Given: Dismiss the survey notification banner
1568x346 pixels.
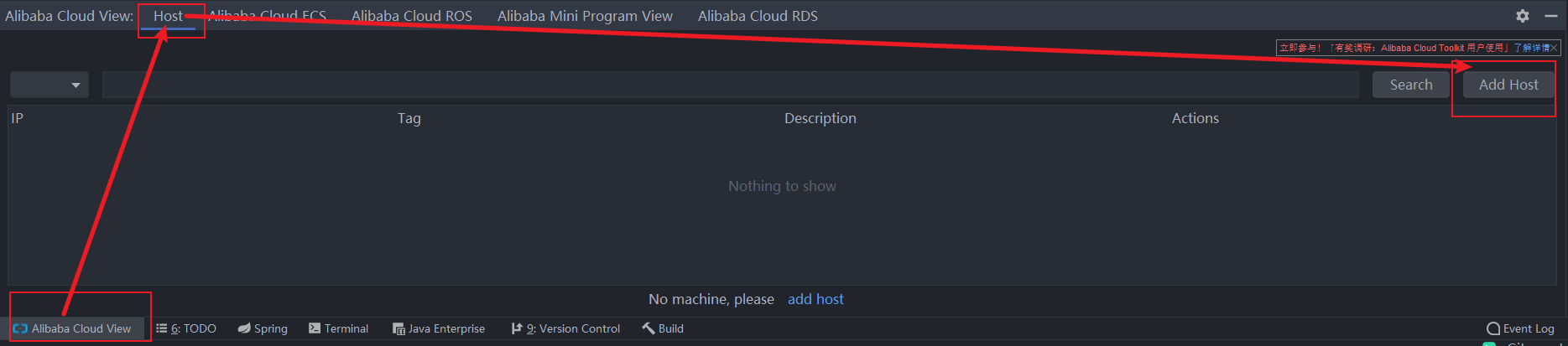Looking at the screenshot, I should tap(1554, 48).
